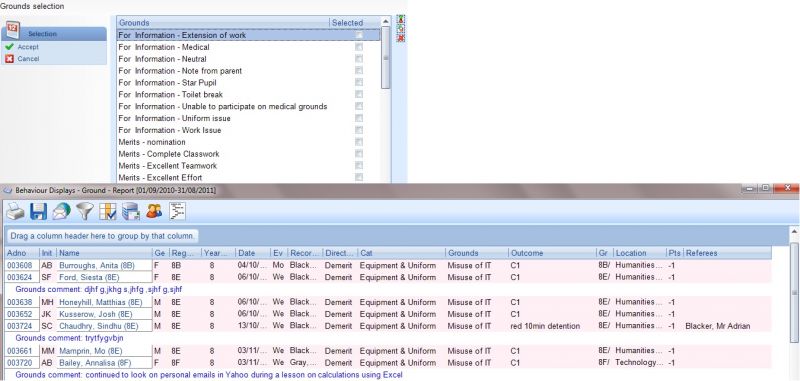The height and width of the screenshot is (381, 800).
Task: Click the group-by column drop area
Action: coord(102,236)
